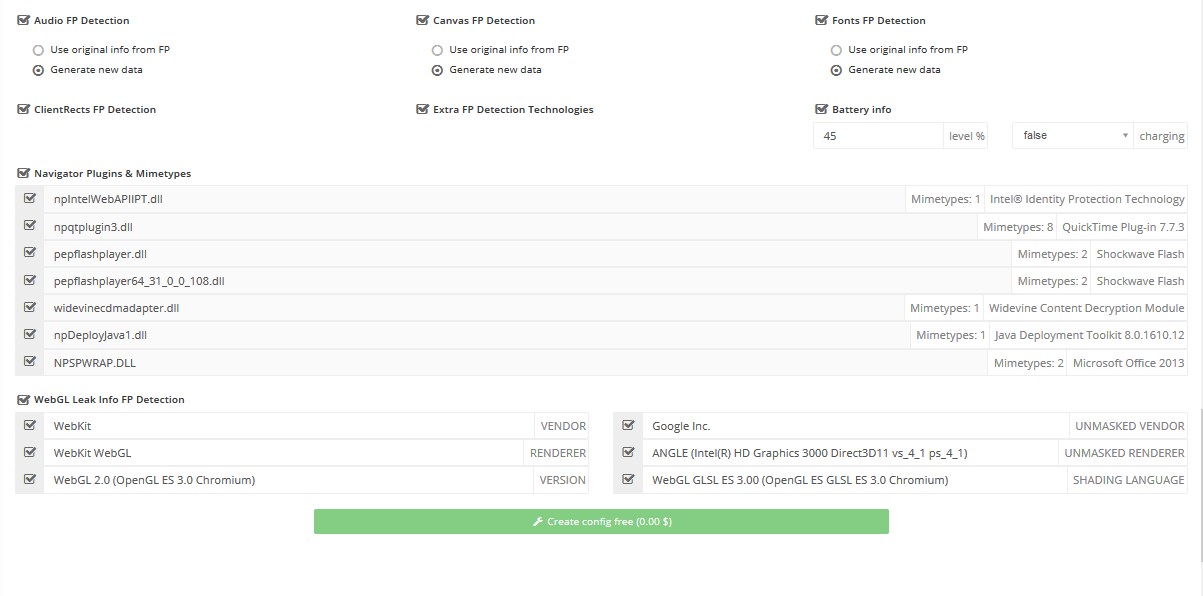The width and height of the screenshot is (1203, 596).
Task: Choose 'Generate new data' under Fonts FP Detection
Action: coord(837,70)
